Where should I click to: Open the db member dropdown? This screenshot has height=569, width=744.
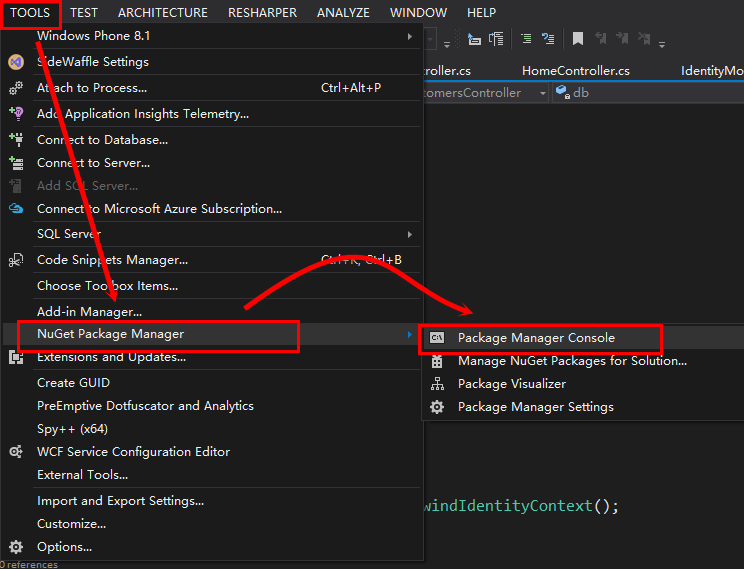point(648,93)
